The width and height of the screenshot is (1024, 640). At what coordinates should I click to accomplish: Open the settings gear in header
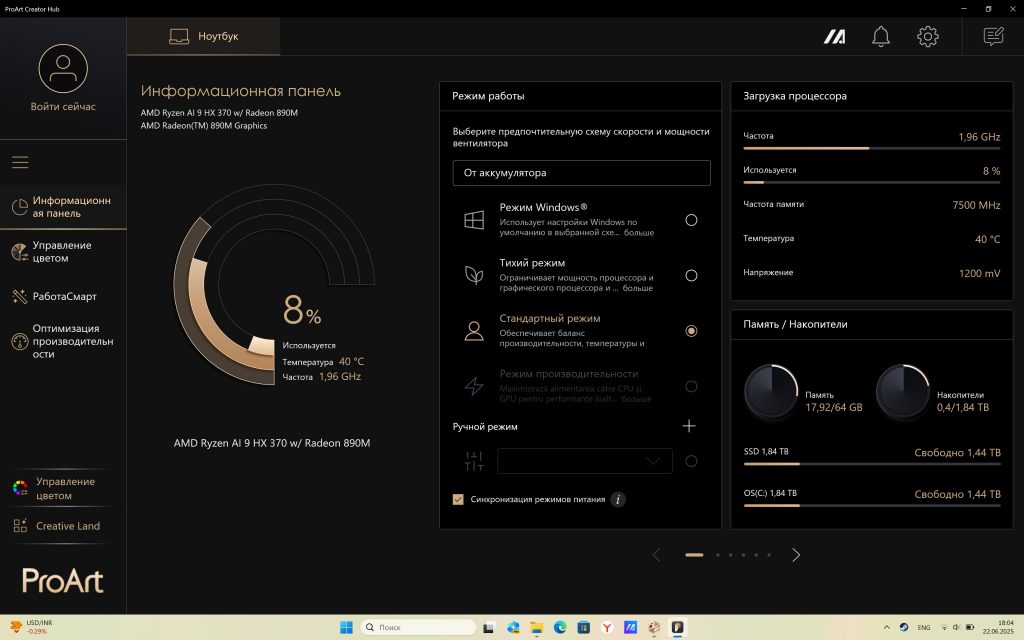pyautogui.click(x=927, y=37)
